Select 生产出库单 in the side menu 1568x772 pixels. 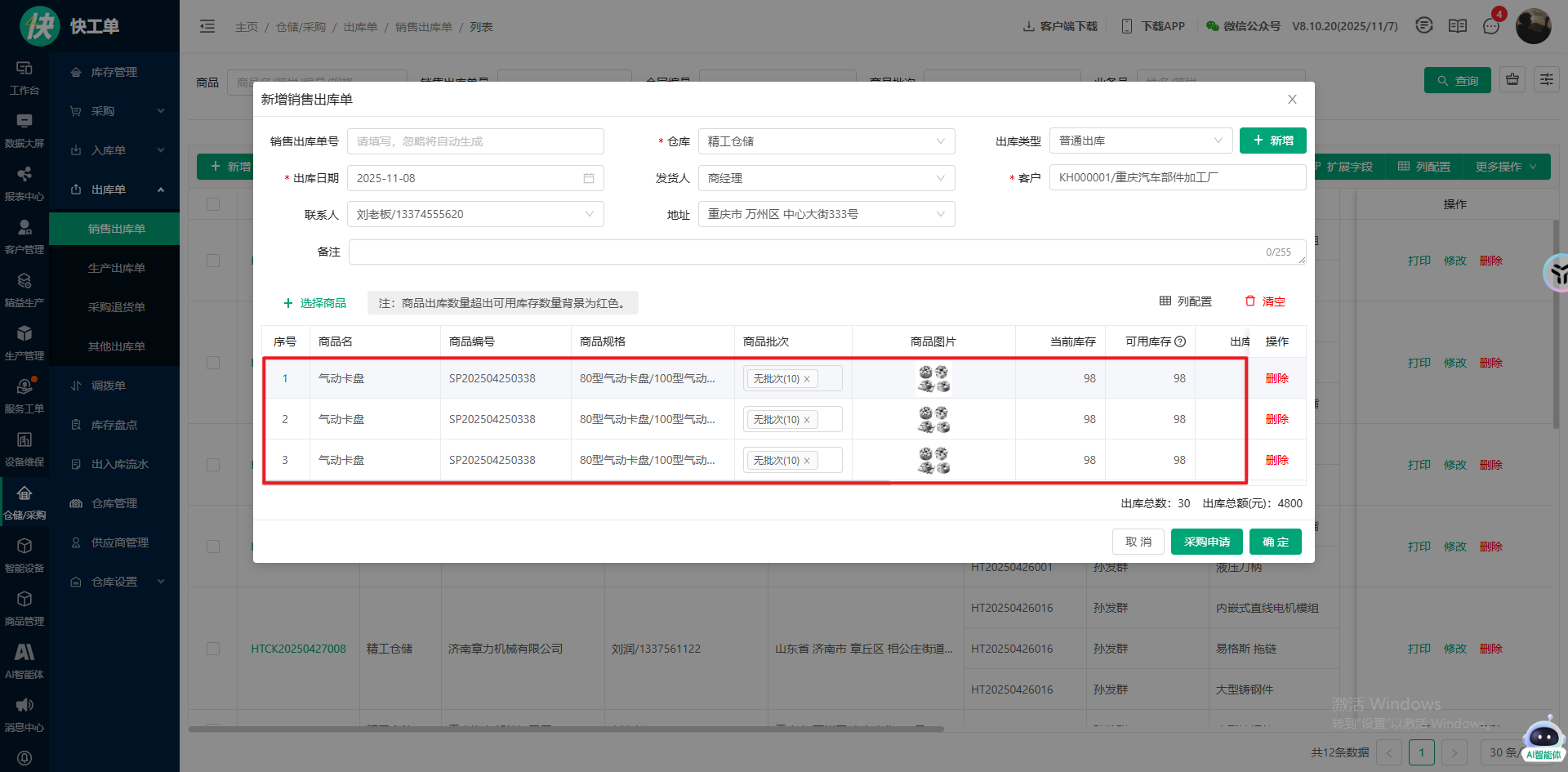116,268
